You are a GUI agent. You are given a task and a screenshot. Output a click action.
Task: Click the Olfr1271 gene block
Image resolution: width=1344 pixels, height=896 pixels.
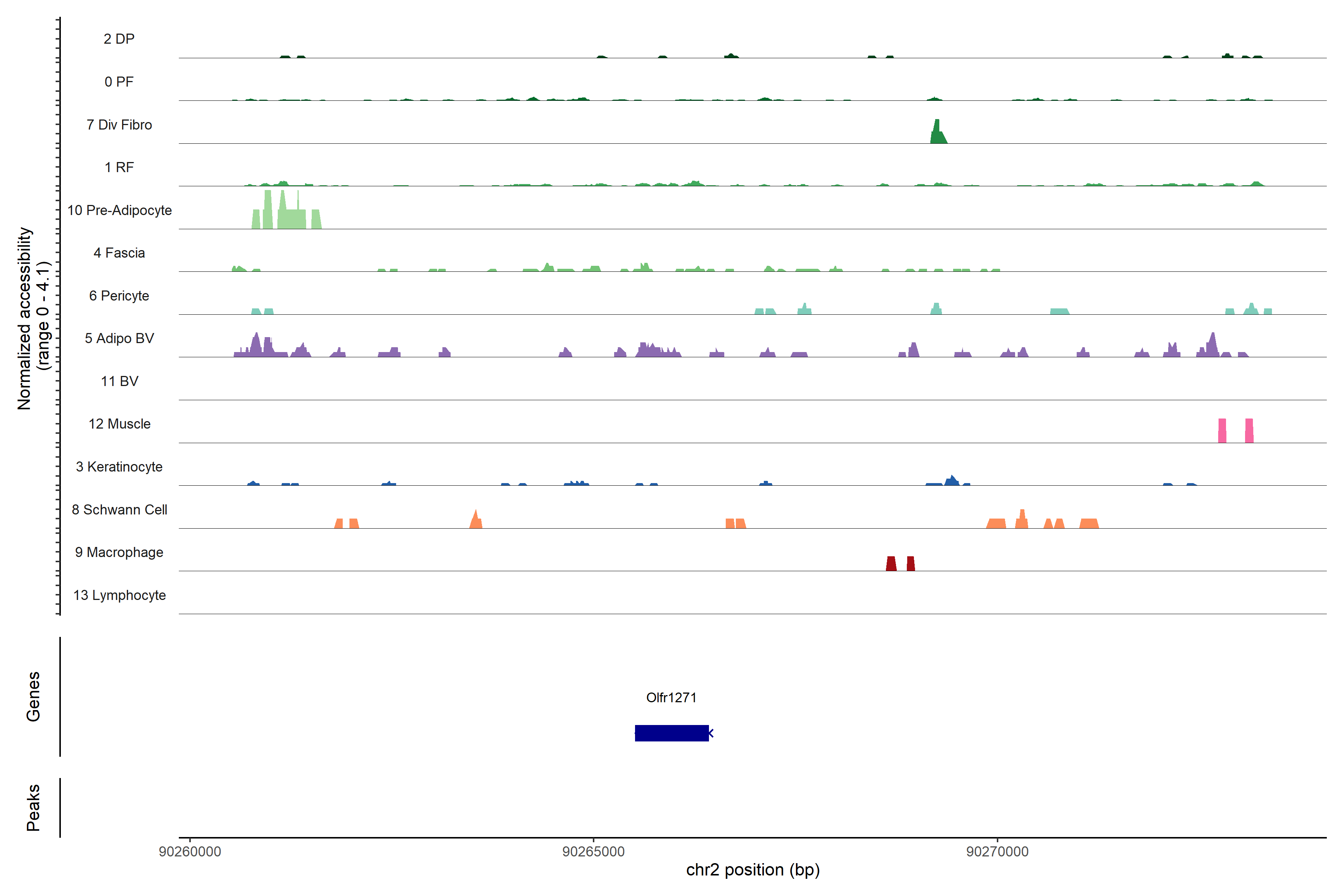click(x=671, y=733)
